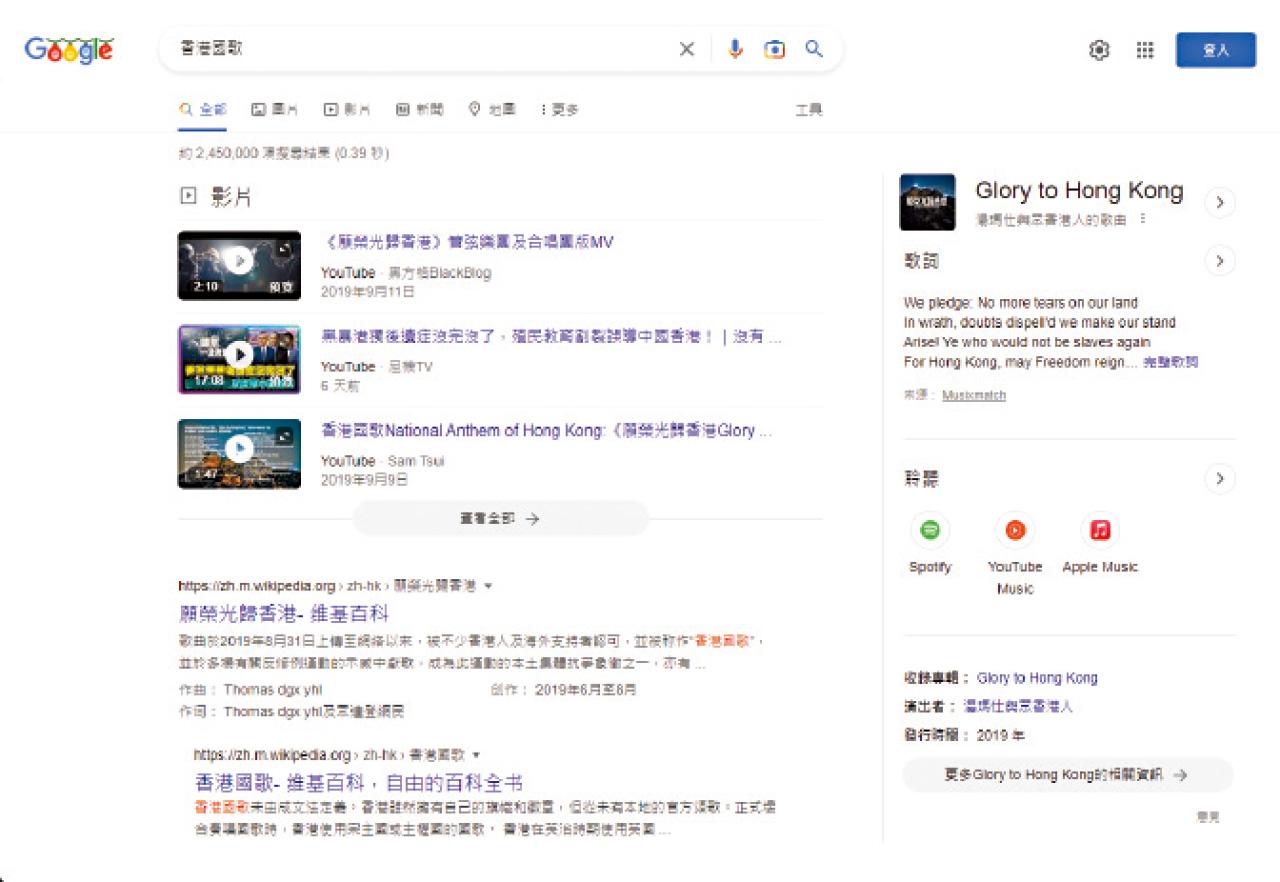
Task: Open dropdown arrow beside first Wikipedia URL
Action: tap(488, 586)
